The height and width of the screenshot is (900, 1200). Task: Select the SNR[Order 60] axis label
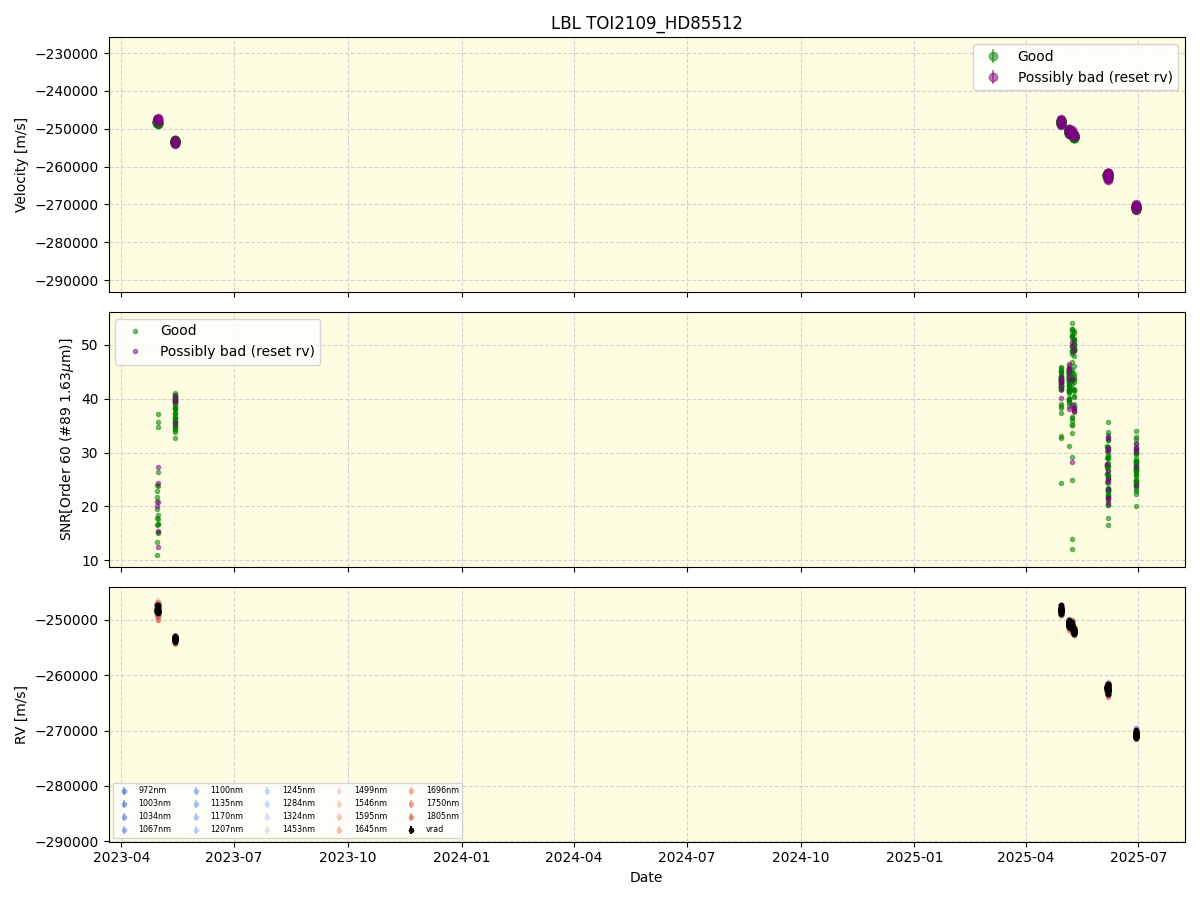click(x=66, y=439)
